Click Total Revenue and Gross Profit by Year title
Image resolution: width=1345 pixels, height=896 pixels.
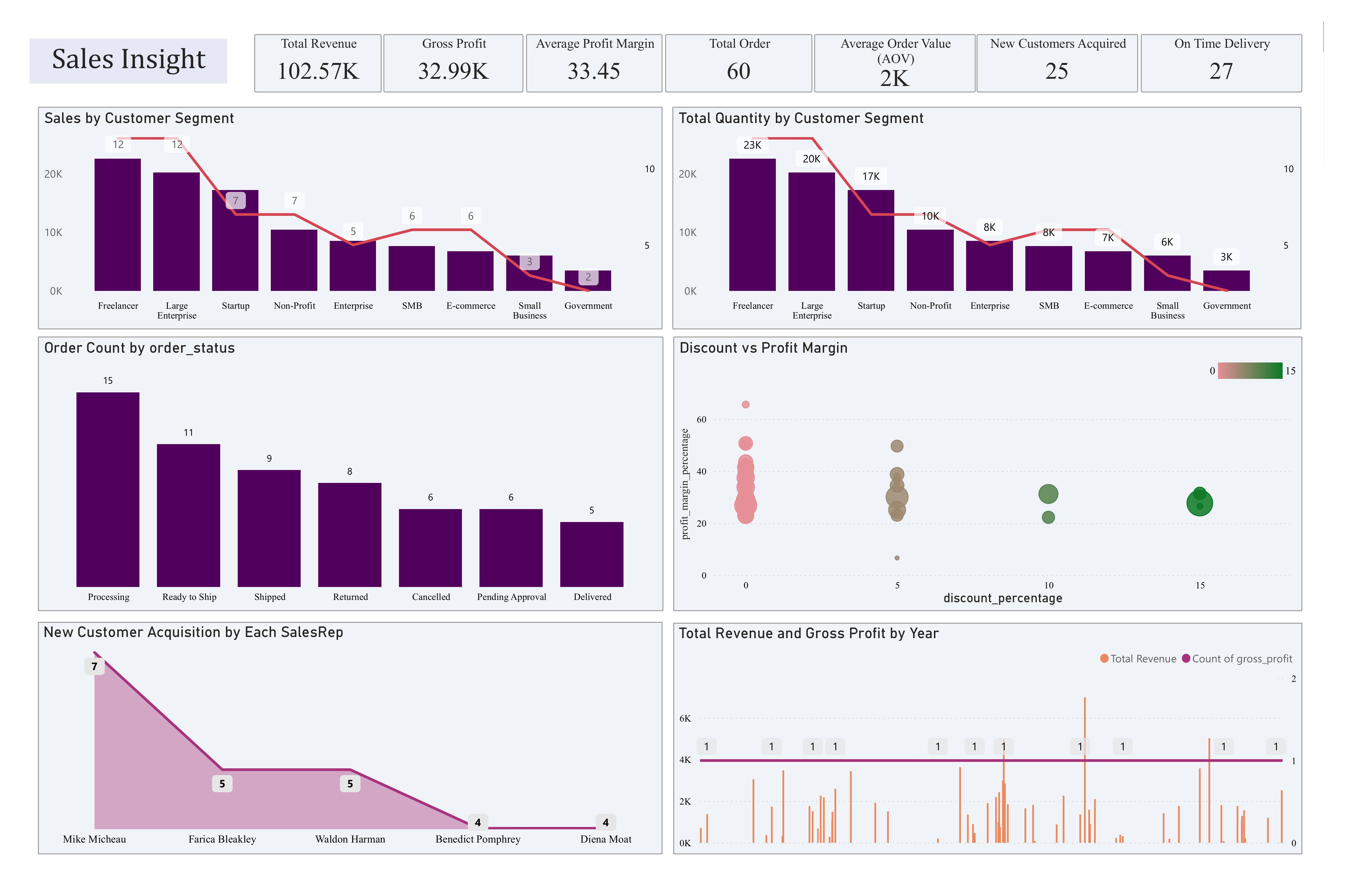click(x=809, y=633)
